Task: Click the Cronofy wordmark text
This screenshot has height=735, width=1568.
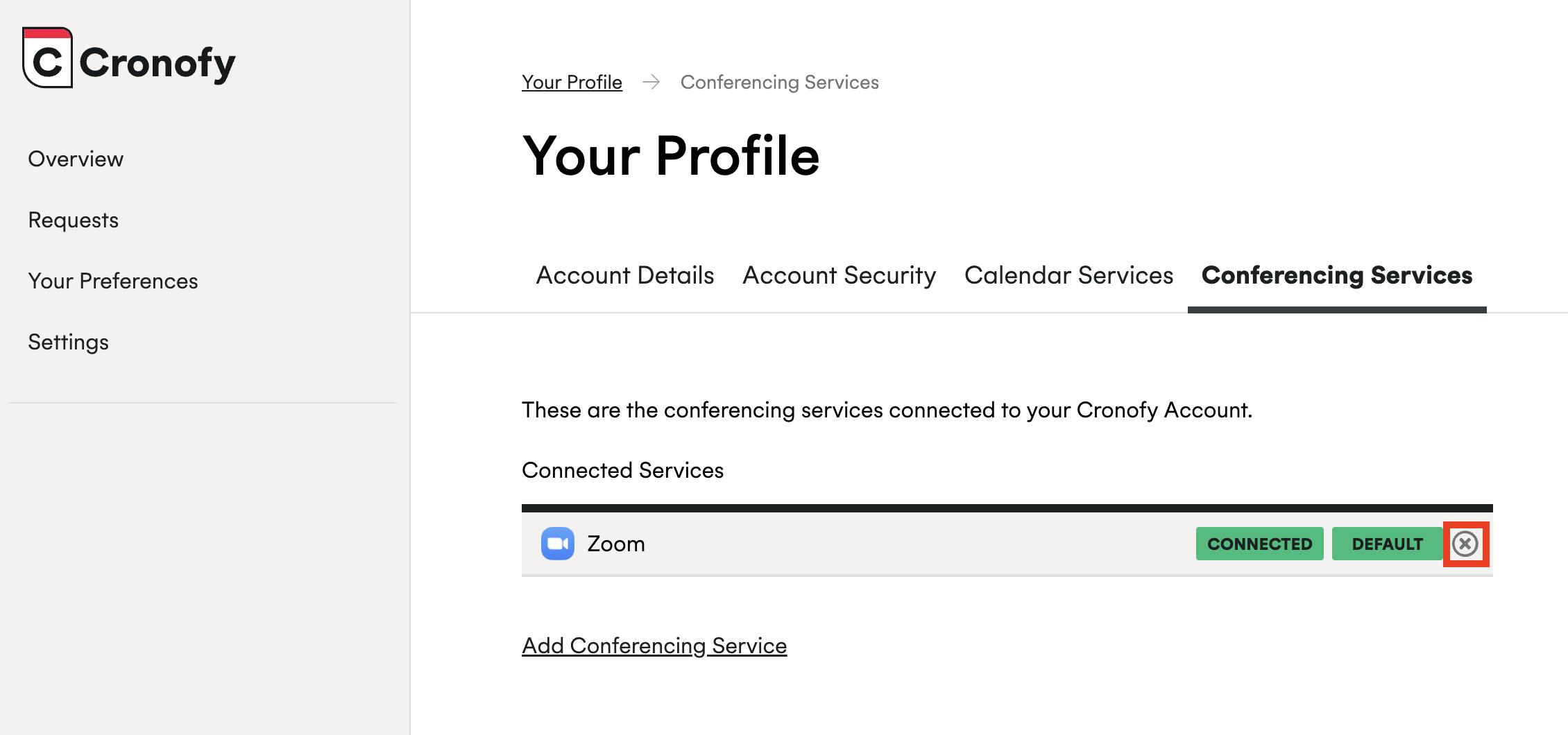Action: [157, 64]
